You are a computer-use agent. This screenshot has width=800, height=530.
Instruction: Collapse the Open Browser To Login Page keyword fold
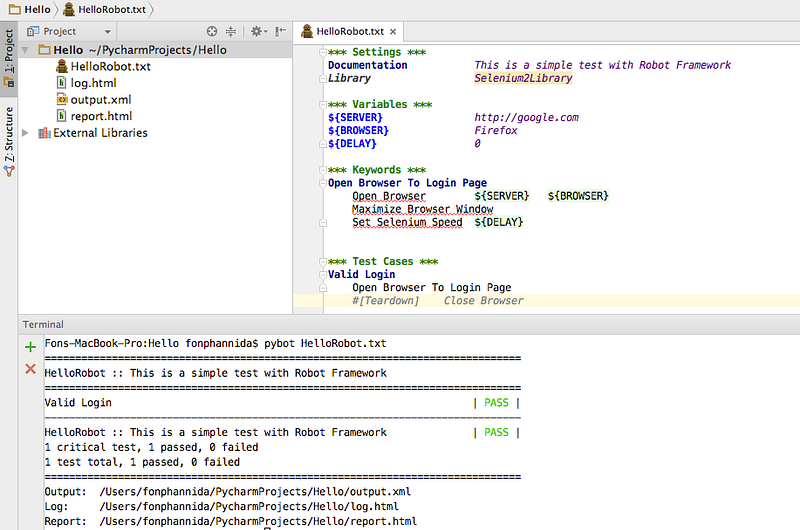pyautogui.click(x=322, y=183)
